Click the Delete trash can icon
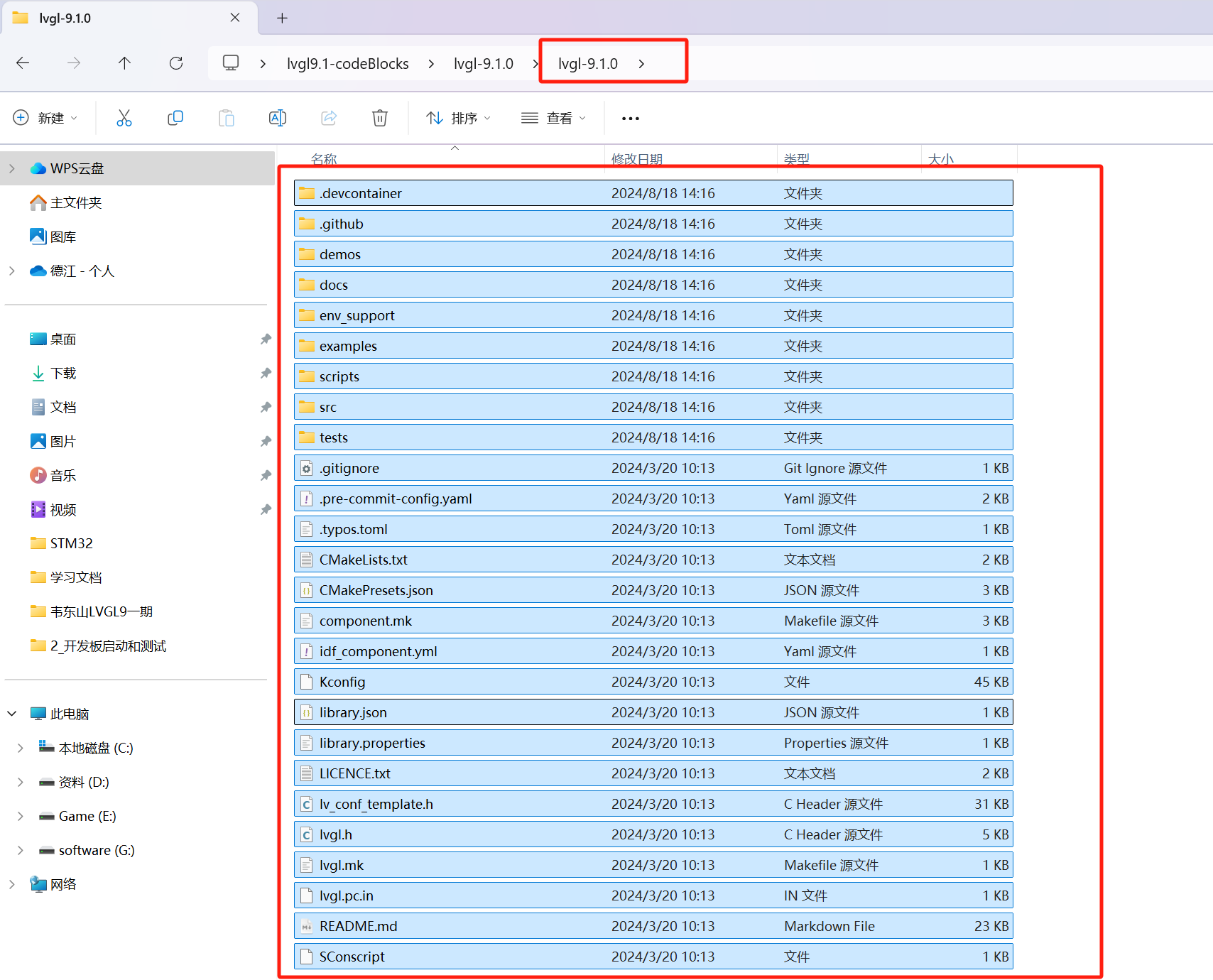The height and width of the screenshot is (980, 1213). [380, 118]
